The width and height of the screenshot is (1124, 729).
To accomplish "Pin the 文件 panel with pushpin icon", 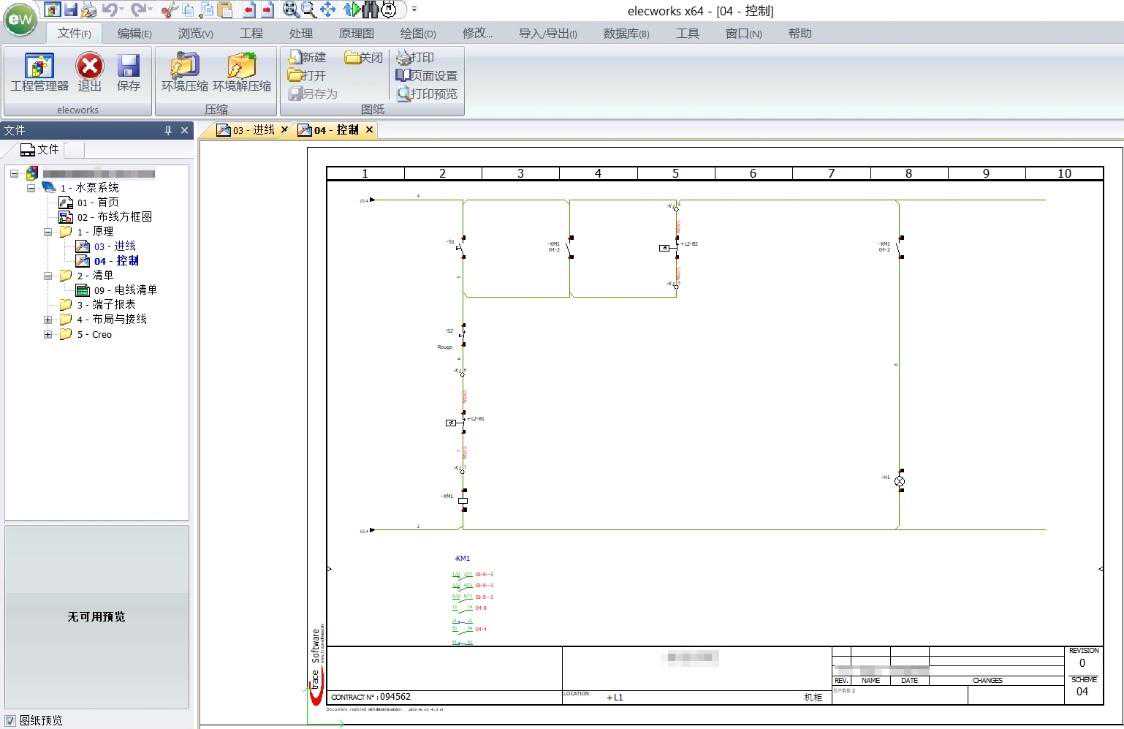I will 168,131.
